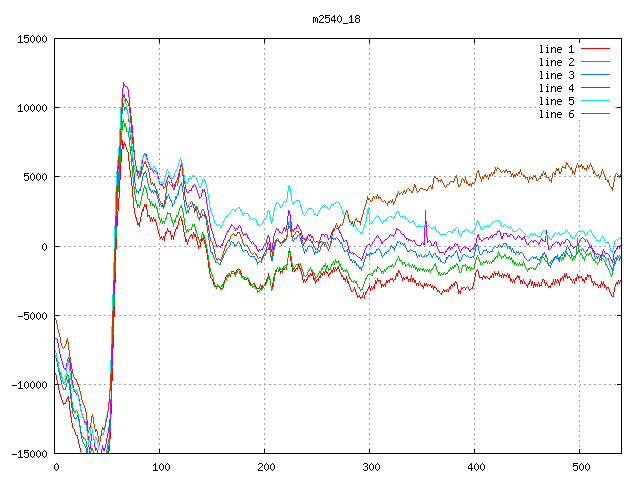Image resolution: width=640 pixels, height=480 pixels.
Task: Click the chart title m2540_18
Action: pos(336,19)
